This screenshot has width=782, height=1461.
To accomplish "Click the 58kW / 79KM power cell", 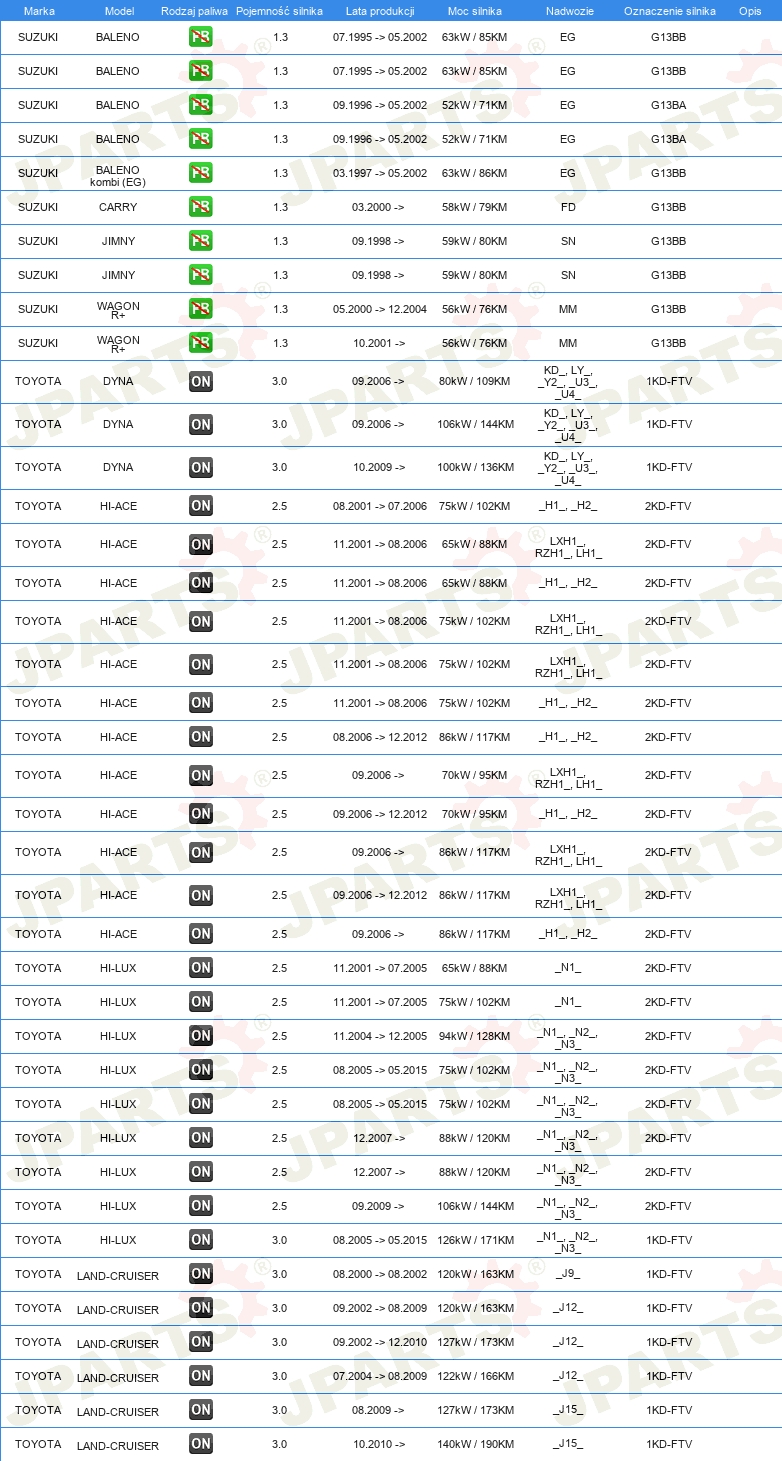I will 475,207.
